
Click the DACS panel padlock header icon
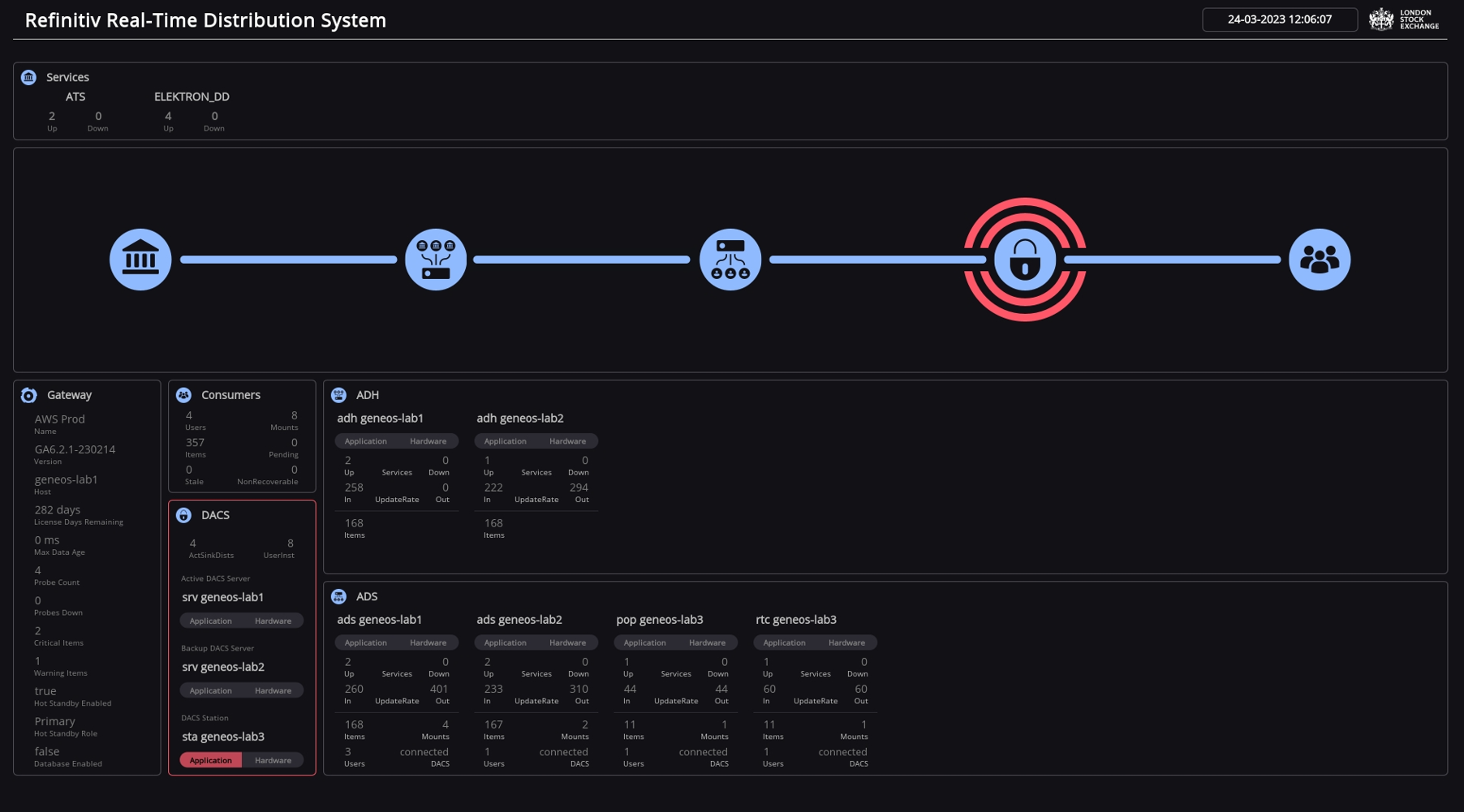(183, 515)
